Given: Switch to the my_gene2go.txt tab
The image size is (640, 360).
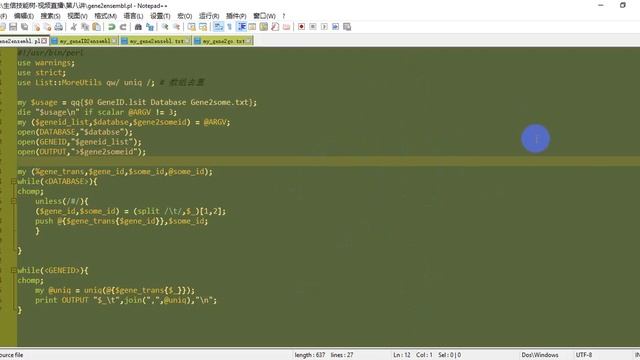Looking at the screenshot, I should (223, 41).
